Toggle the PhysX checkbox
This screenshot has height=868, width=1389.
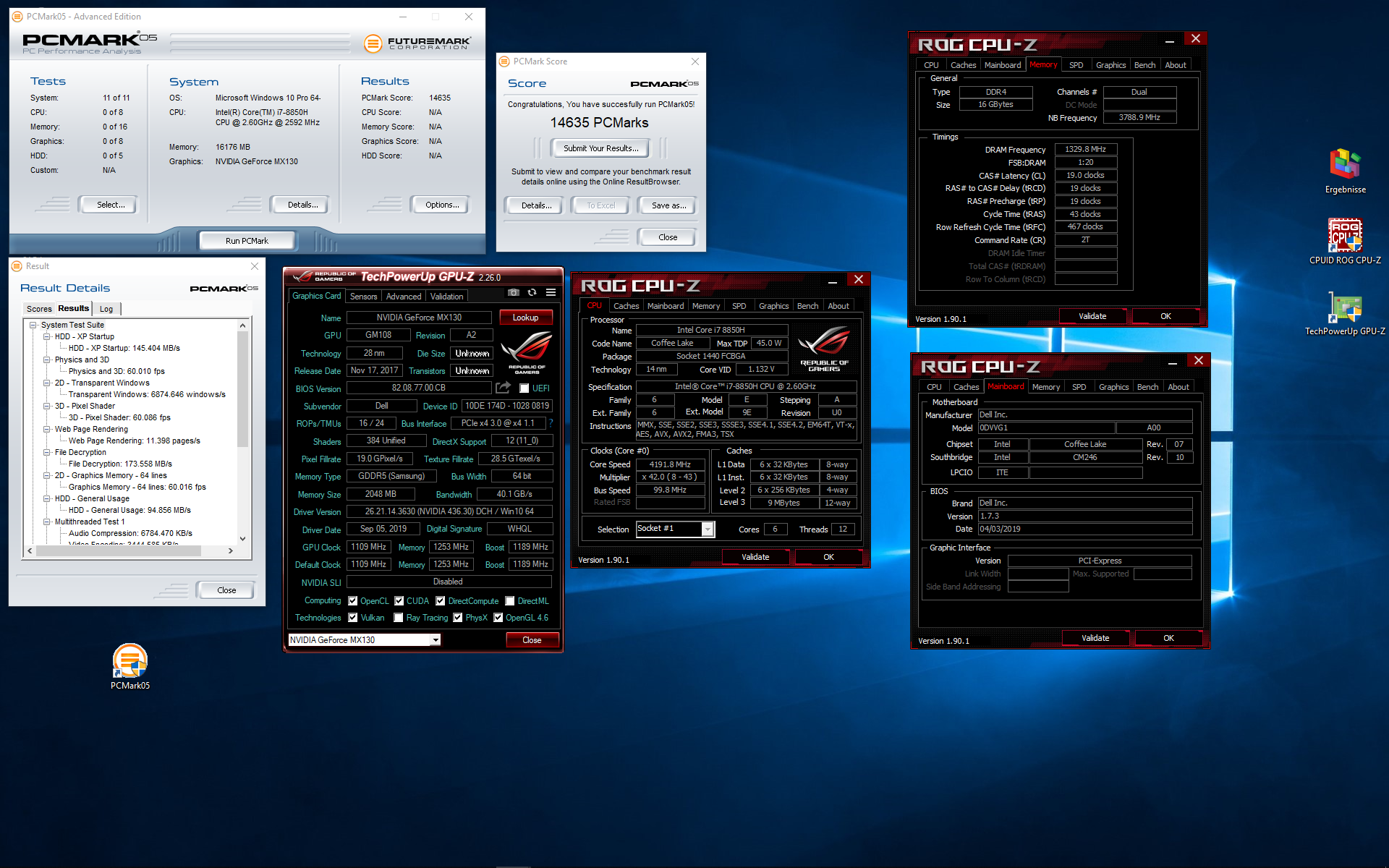pos(457,618)
